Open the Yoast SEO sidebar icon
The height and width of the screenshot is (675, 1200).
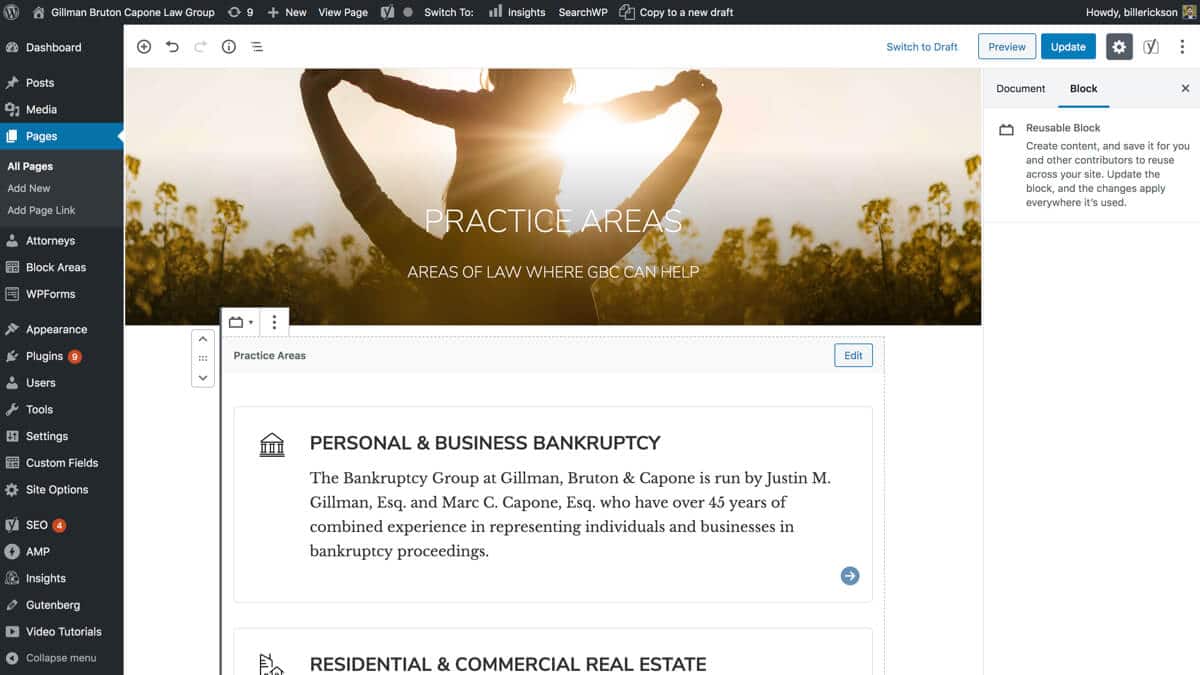click(1151, 47)
